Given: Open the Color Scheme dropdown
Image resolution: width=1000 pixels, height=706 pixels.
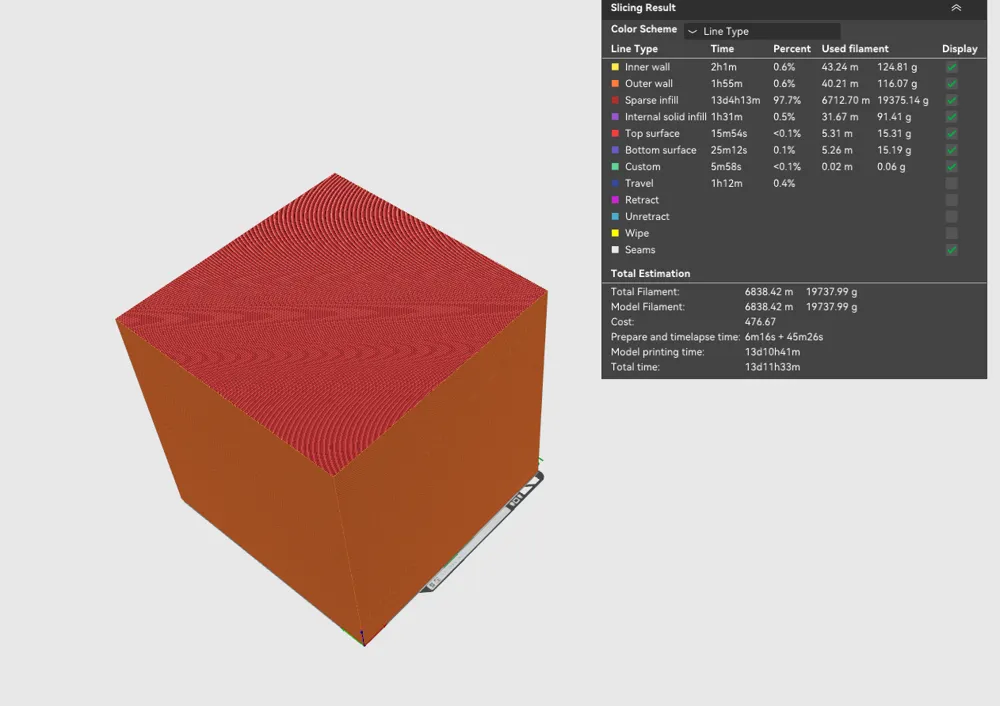Looking at the screenshot, I should coord(762,29).
